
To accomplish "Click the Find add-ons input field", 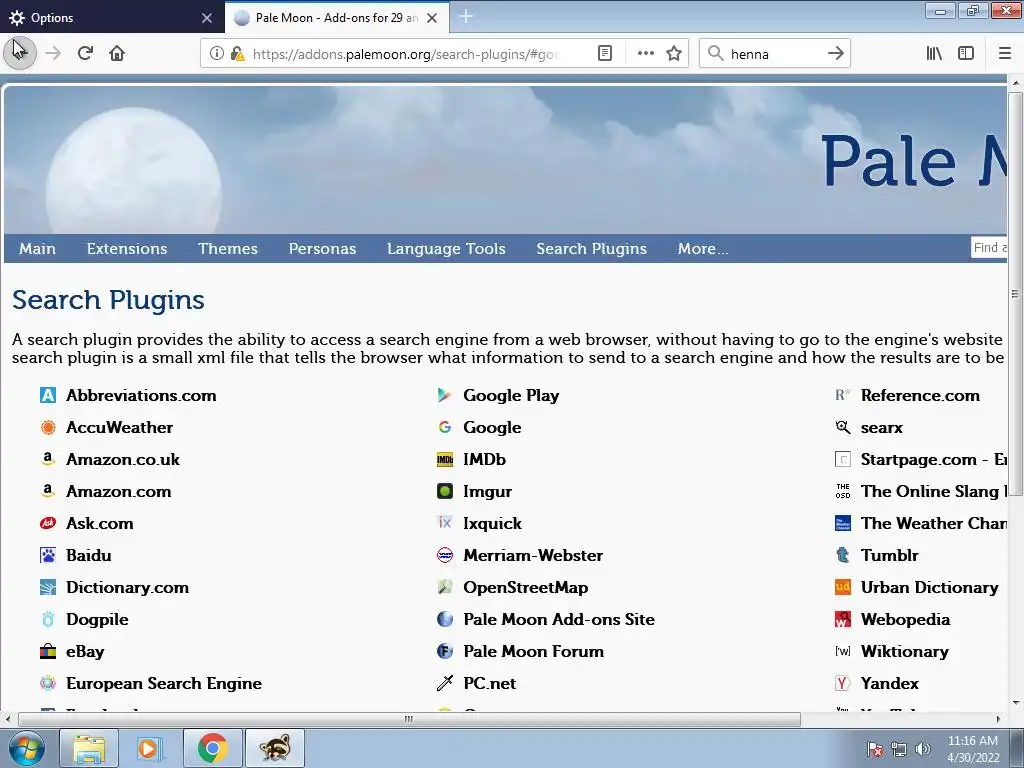I will coord(989,248).
